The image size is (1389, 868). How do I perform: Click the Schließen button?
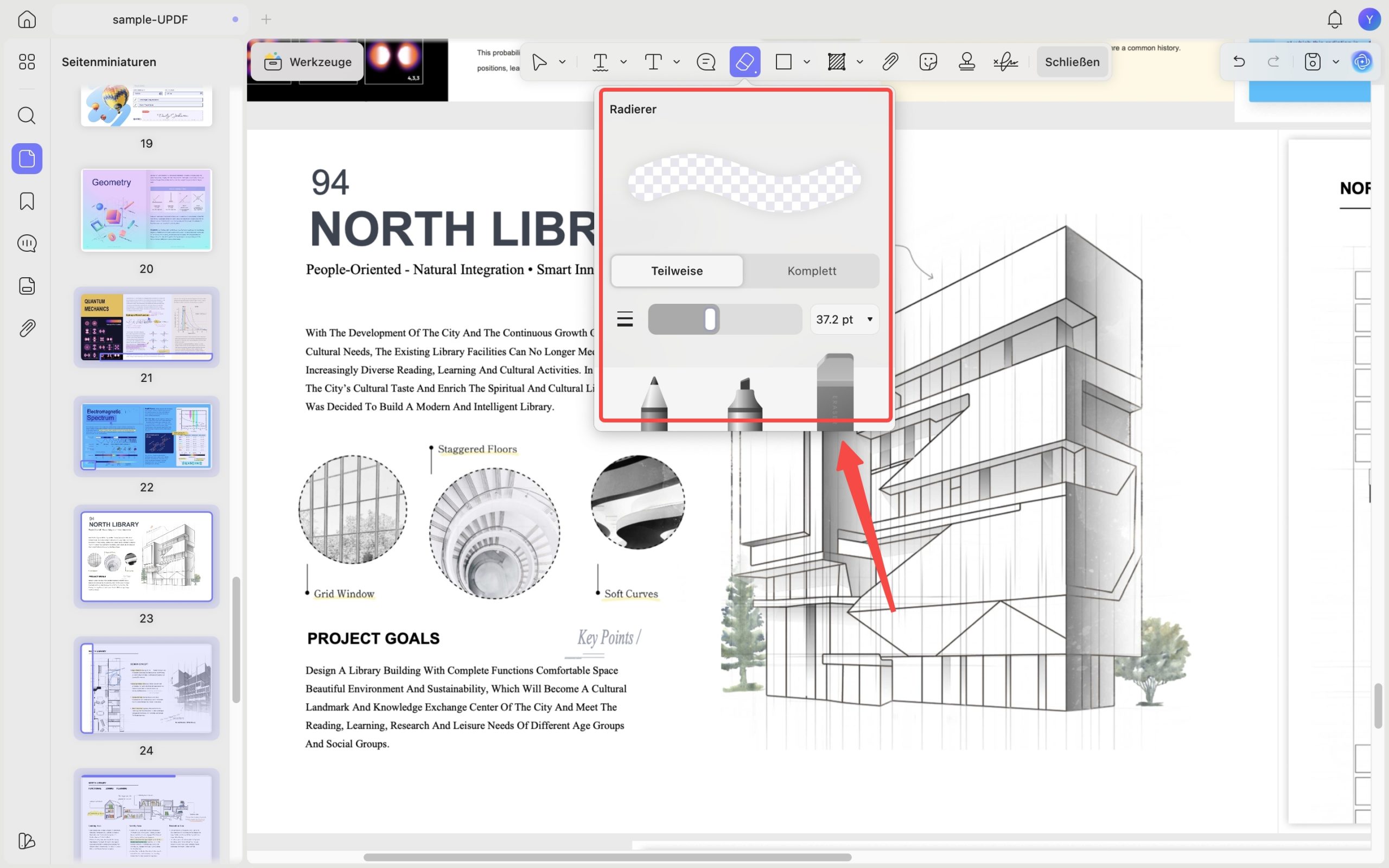pyautogui.click(x=1072, y=62)
